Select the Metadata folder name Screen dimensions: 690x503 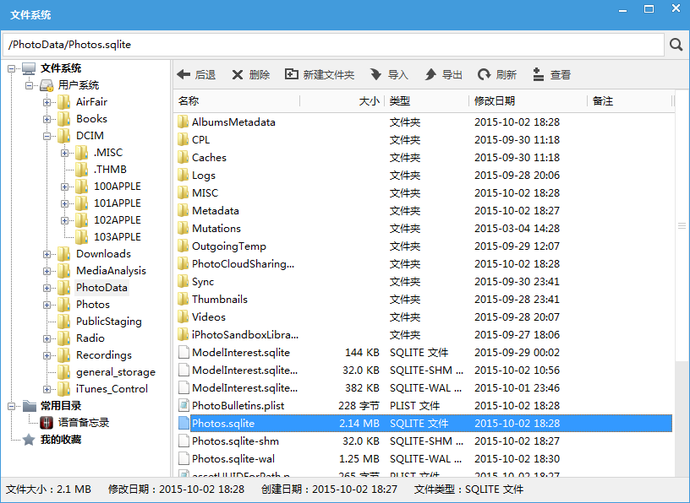[215, 211]
